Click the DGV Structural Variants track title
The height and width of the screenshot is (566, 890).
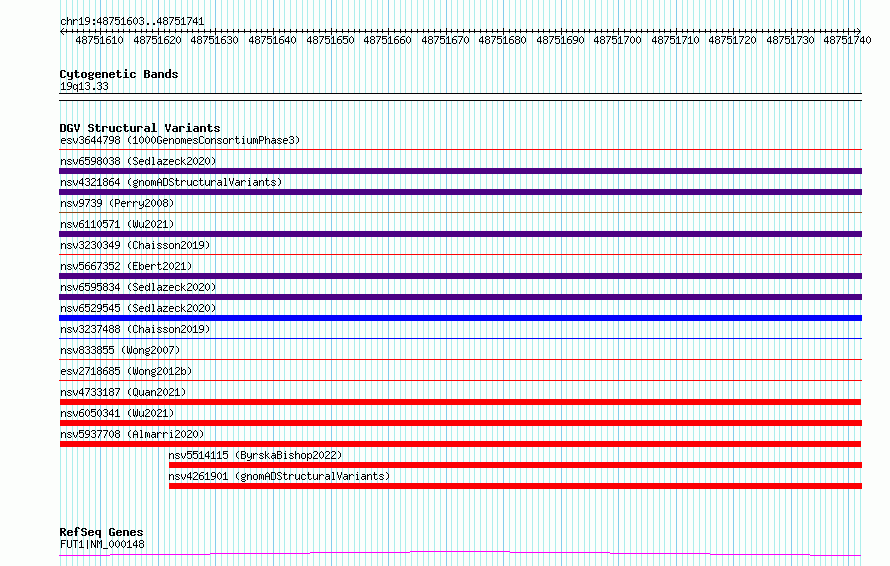tap(140, 128)
